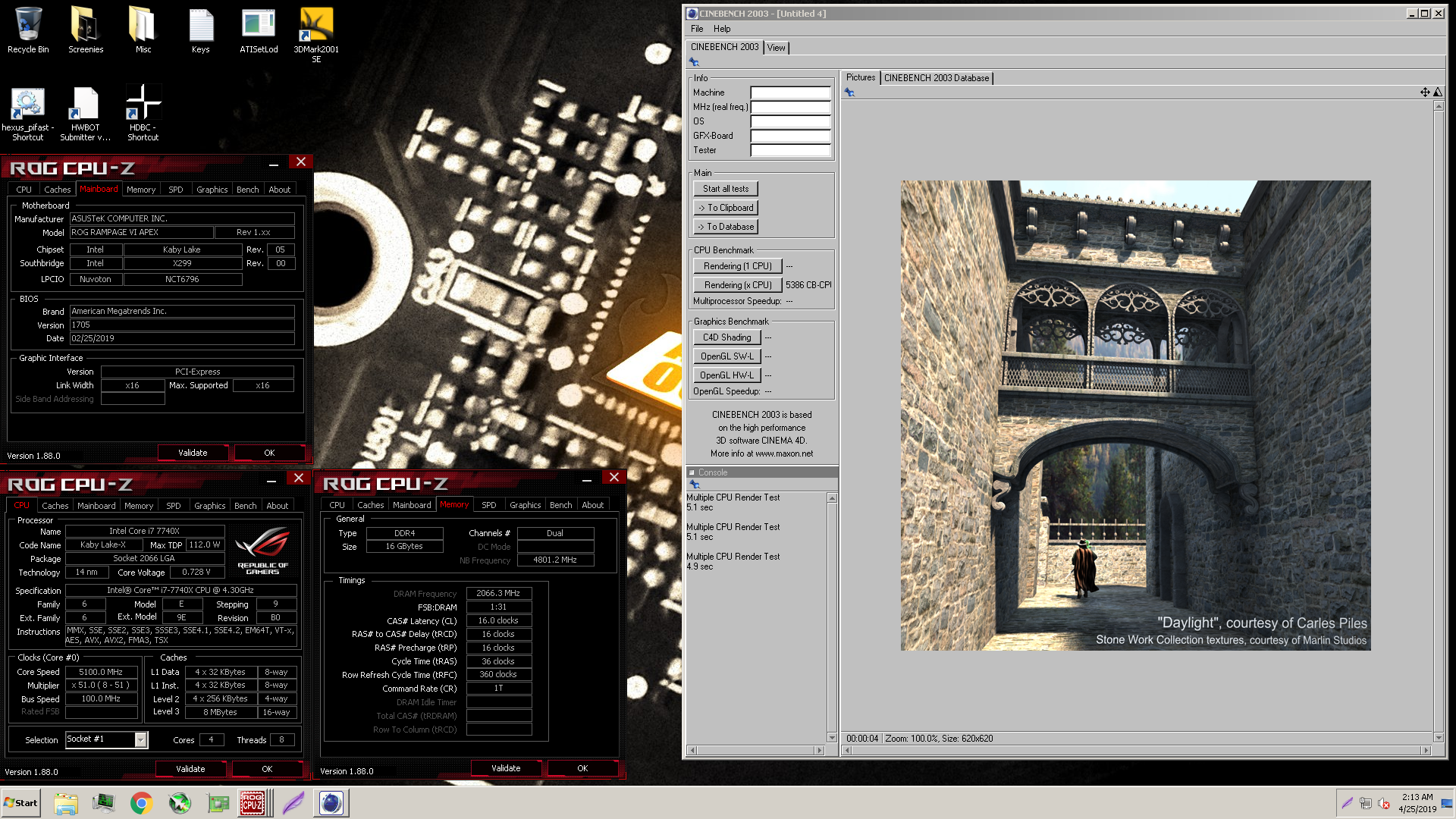Screen dimensions: 1456x819
Task: Click the console scrollbar down arrow
Action: pyautogui.click(x=832, y=738)
